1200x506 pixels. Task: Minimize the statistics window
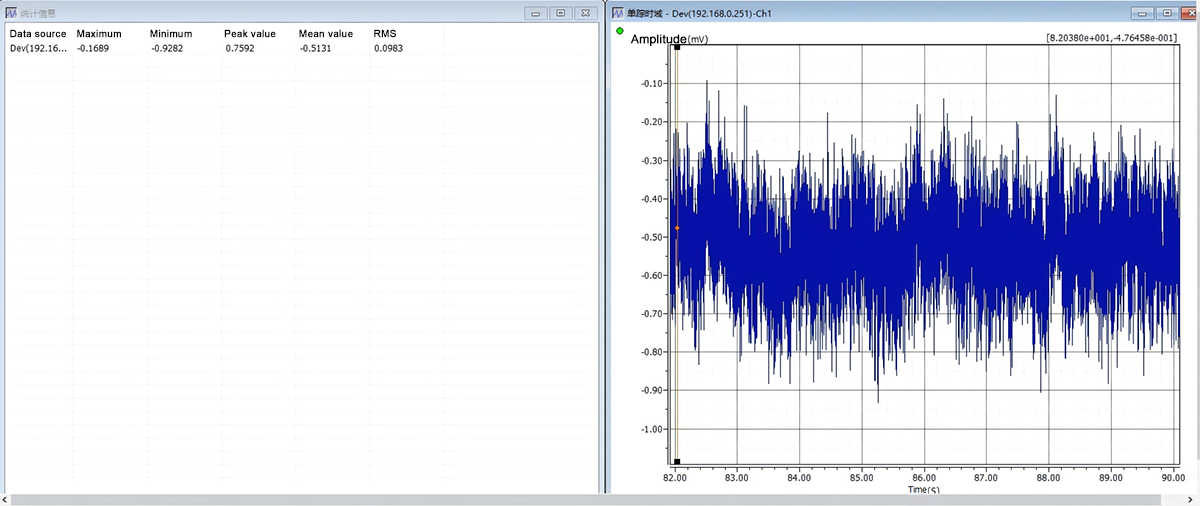(x=537, y=13)
